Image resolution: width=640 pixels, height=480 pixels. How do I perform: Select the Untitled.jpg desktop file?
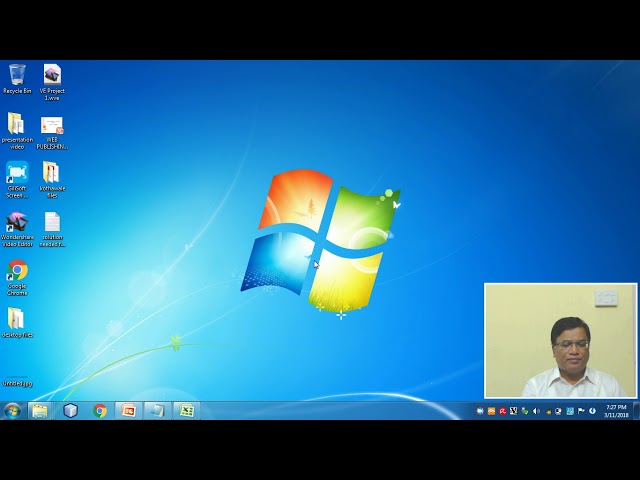click(17, 382)
